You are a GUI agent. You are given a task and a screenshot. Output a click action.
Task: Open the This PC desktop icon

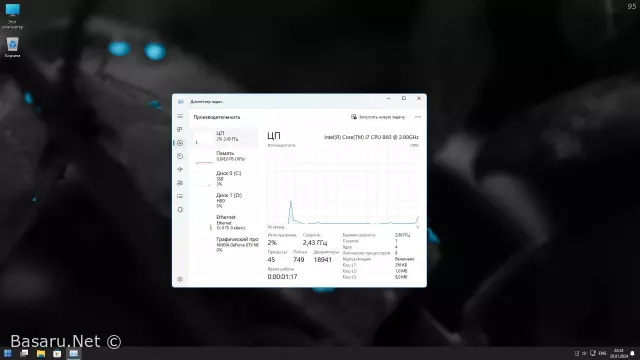[12, 16]
